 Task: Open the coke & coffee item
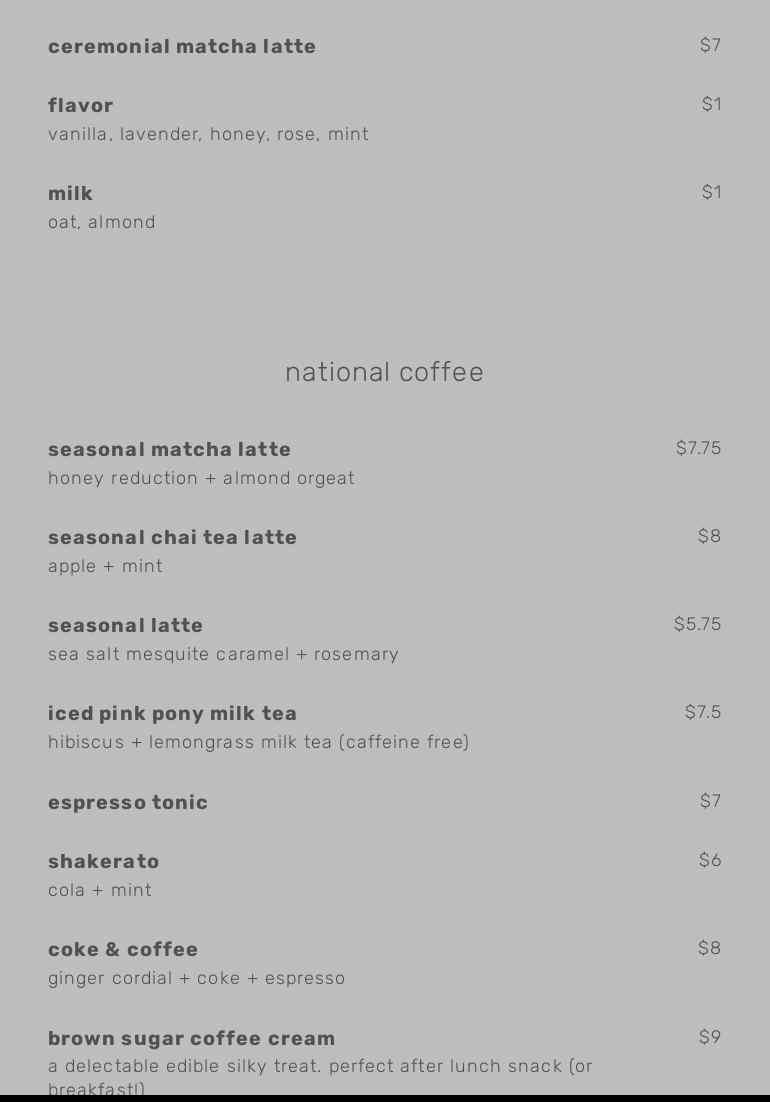click(123, 949)
